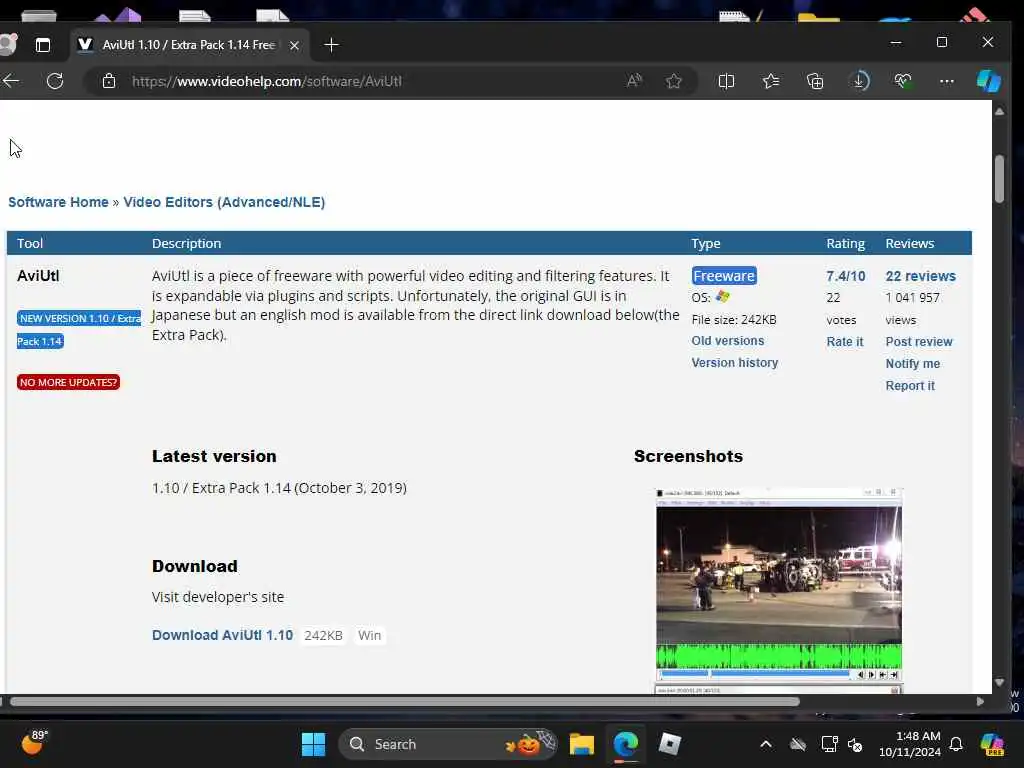Click the Windows OS icon
This screenshot has width=1024, height=768.
pos(722,296)
